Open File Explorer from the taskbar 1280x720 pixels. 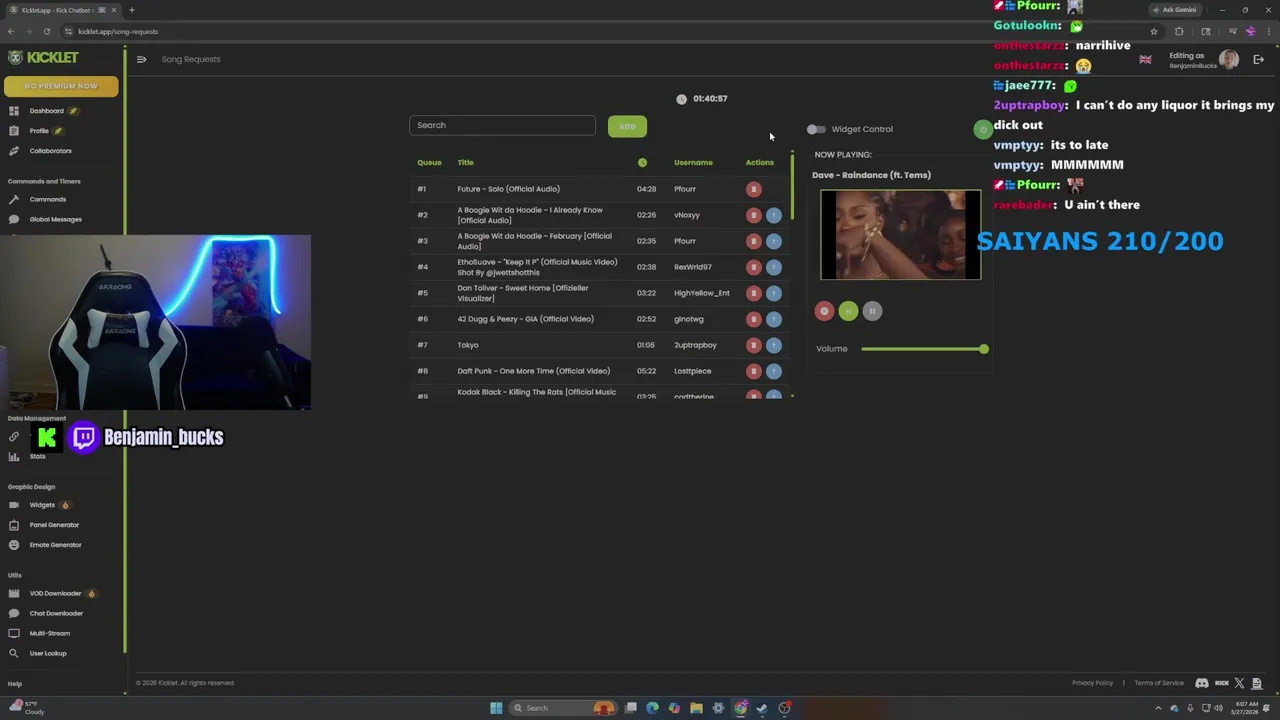(x=696, y=708)
